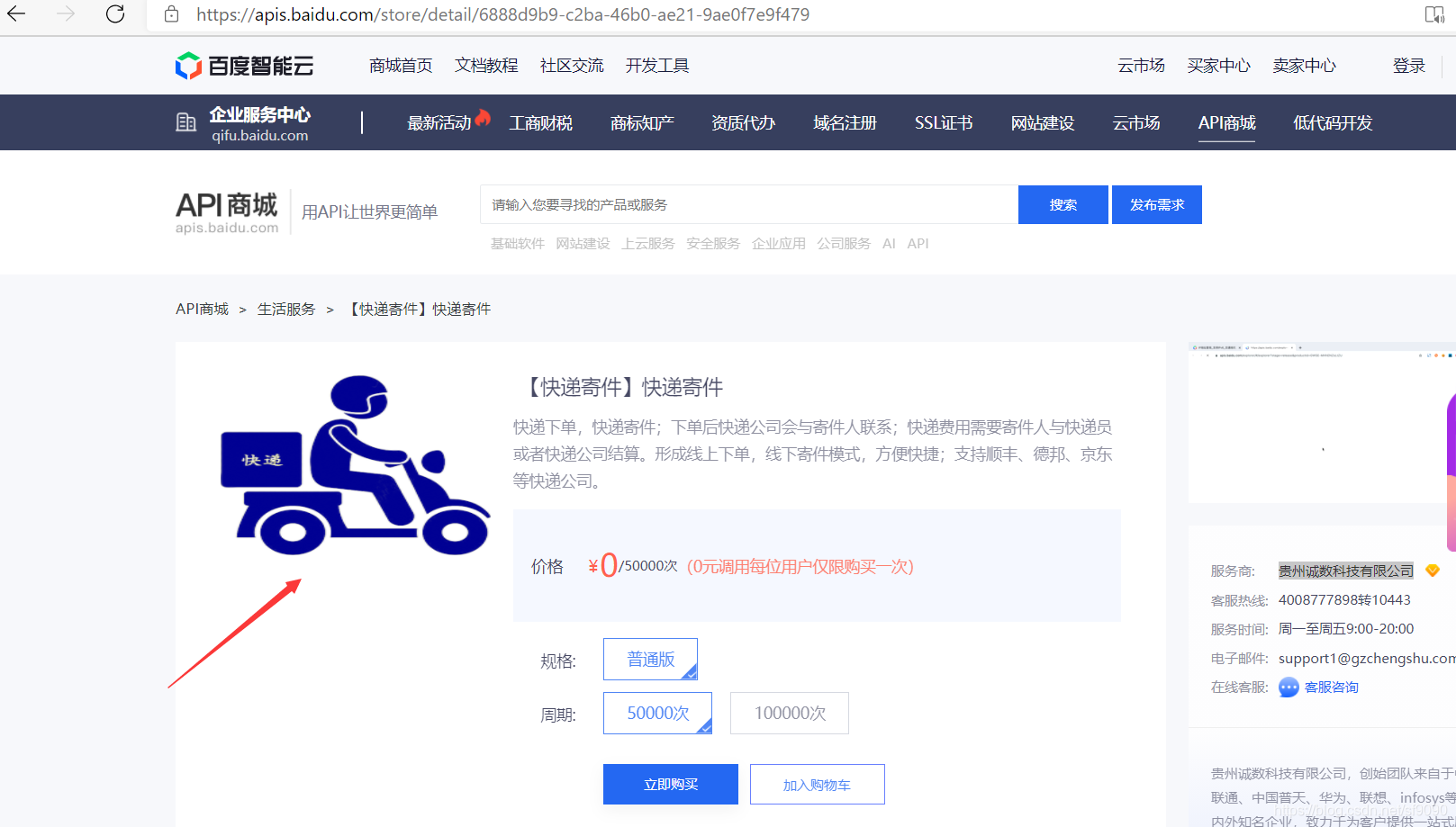Focus the product search input field

(x=749, y=204)
